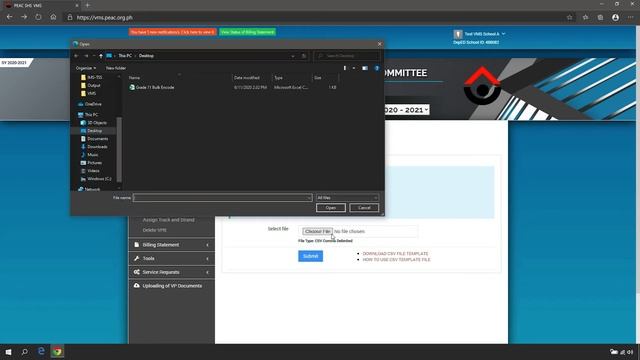This screenshot has height=360, width=640.
Task: Toggle the preview pane icon
Action: (x=365, y=68)
